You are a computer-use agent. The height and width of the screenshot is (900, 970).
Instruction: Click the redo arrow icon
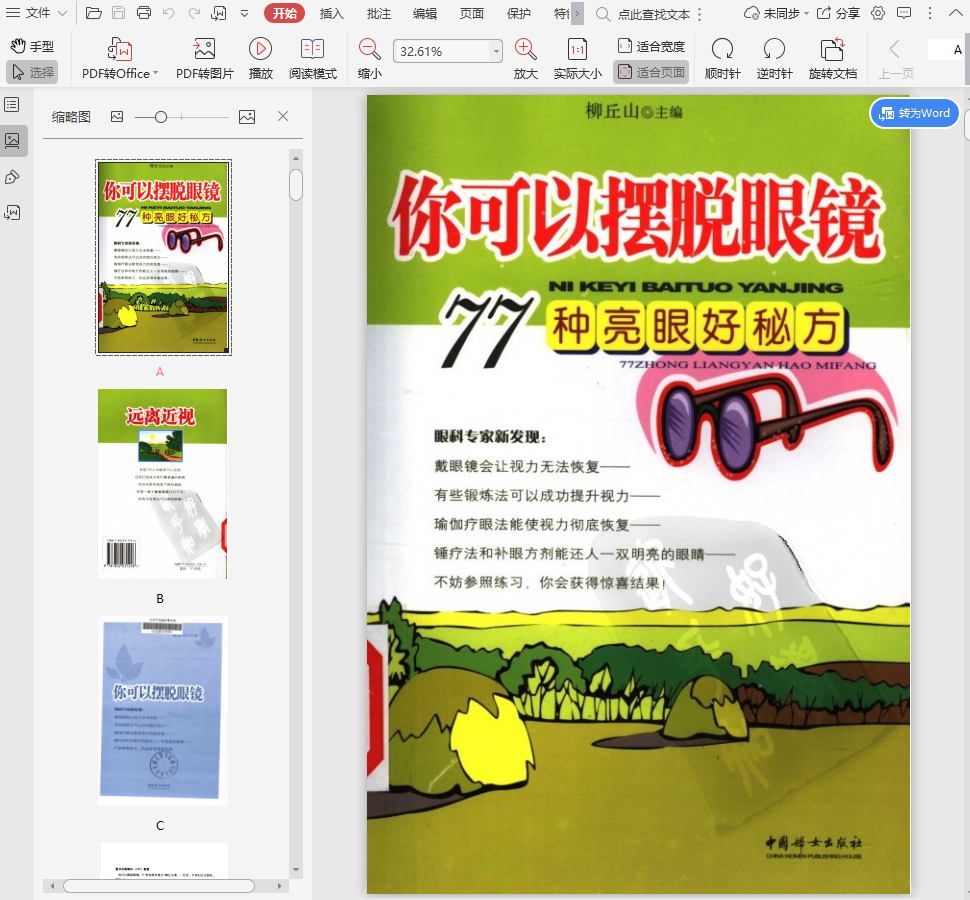click(194, 13)
